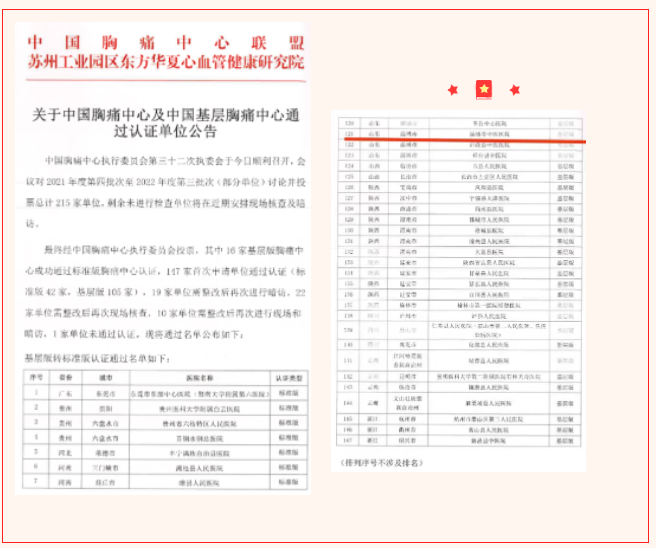Click the '东莞市' city cell

tap(105, 394)
